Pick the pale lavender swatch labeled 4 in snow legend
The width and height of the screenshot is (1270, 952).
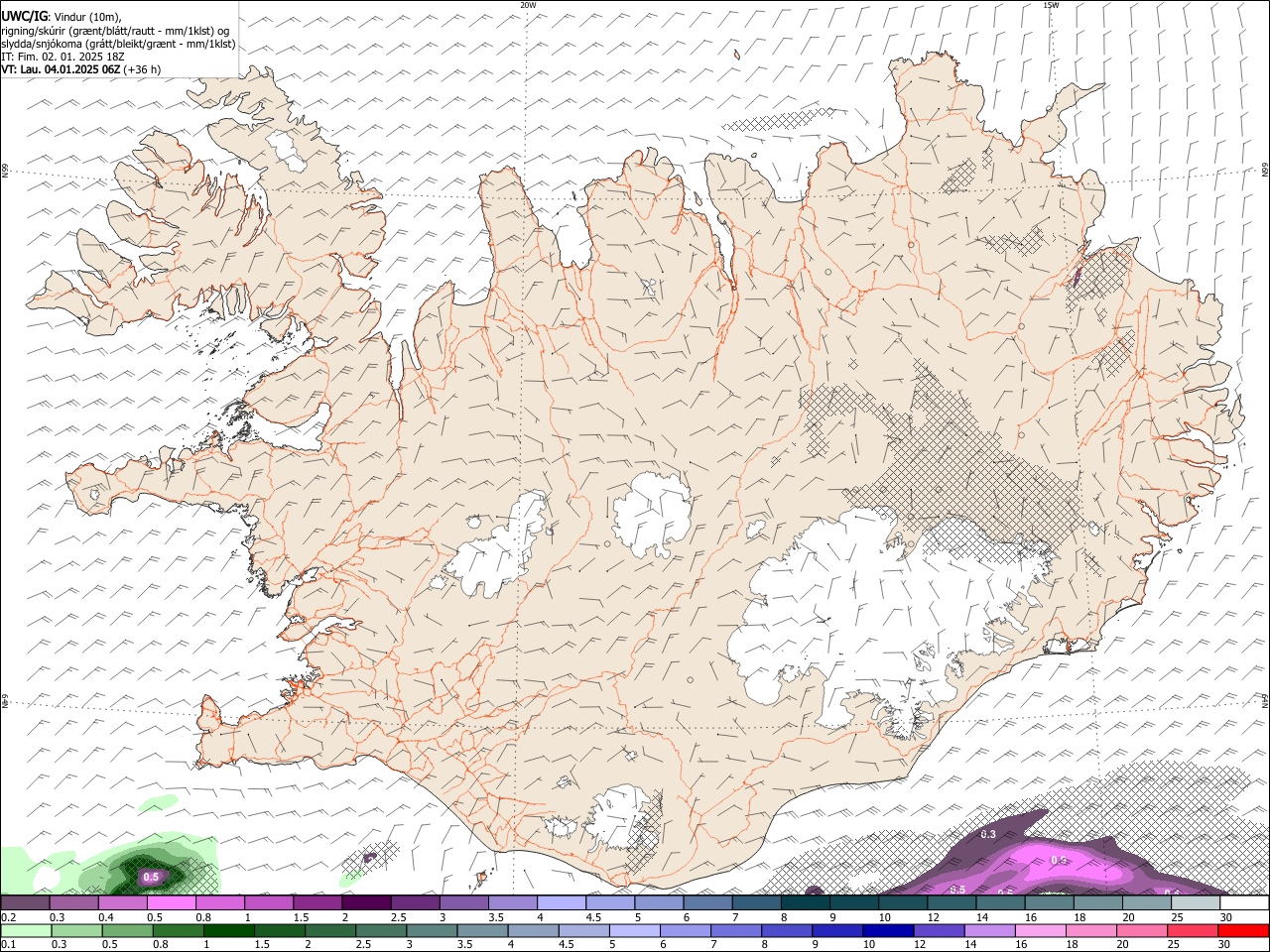click(561, 903)
